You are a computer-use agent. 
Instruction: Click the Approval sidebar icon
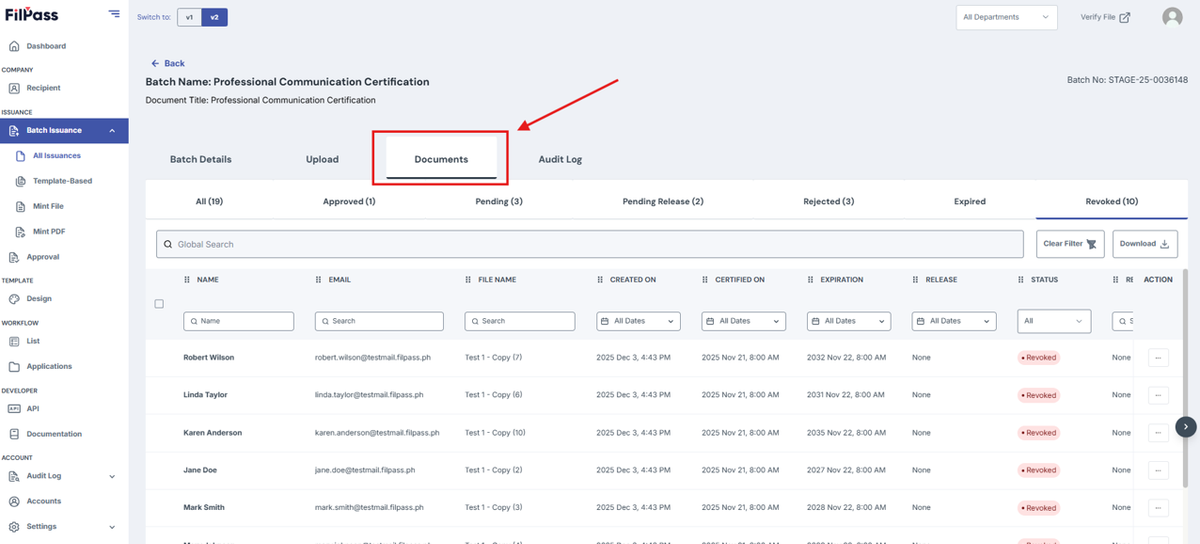[x=14, y=257]
